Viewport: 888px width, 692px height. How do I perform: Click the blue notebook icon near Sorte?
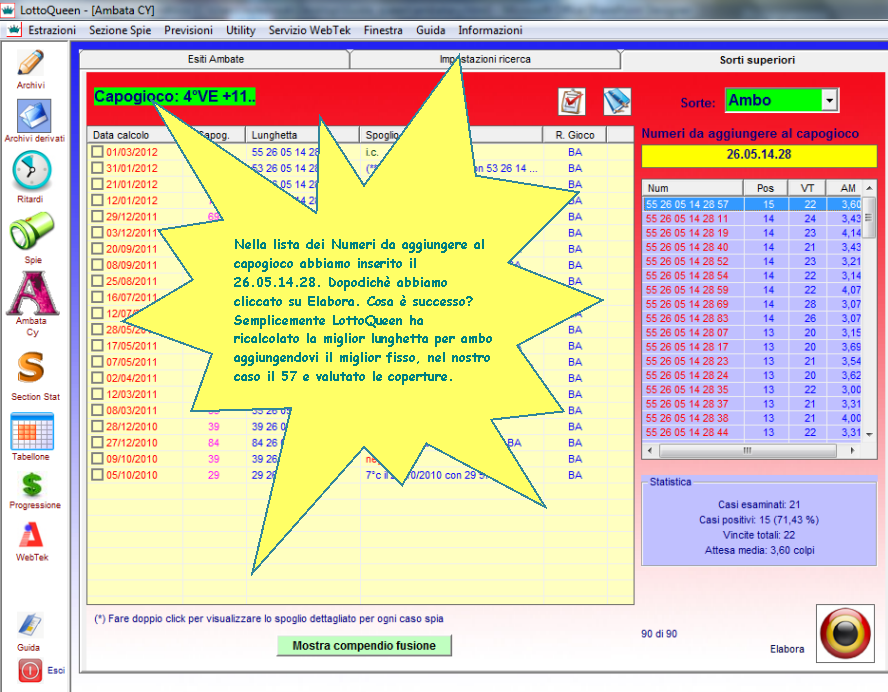pyautogui.click(x=617, y=102)
